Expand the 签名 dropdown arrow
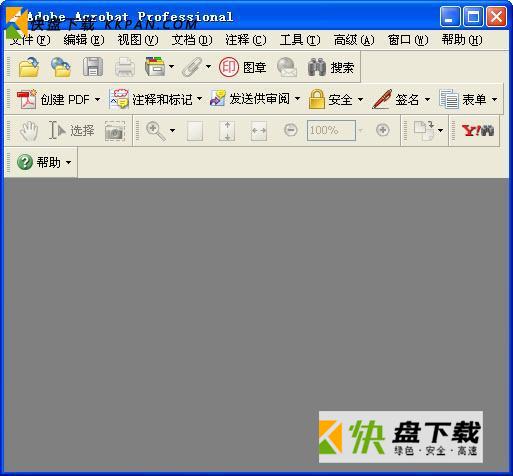The image size is (513, 476). point(427,99)
